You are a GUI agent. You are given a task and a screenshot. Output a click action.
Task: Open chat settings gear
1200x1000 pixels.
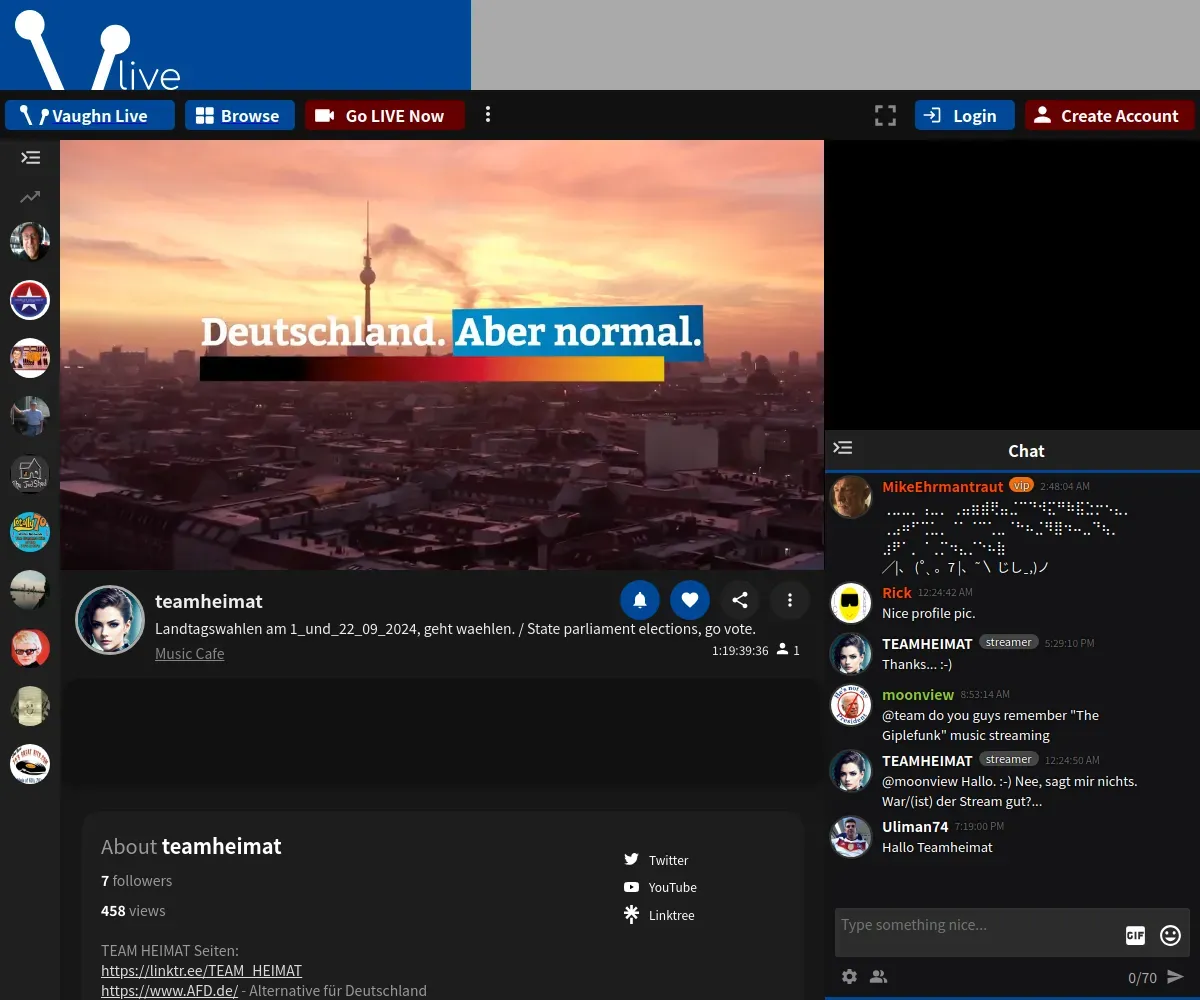tap(849, 977)
